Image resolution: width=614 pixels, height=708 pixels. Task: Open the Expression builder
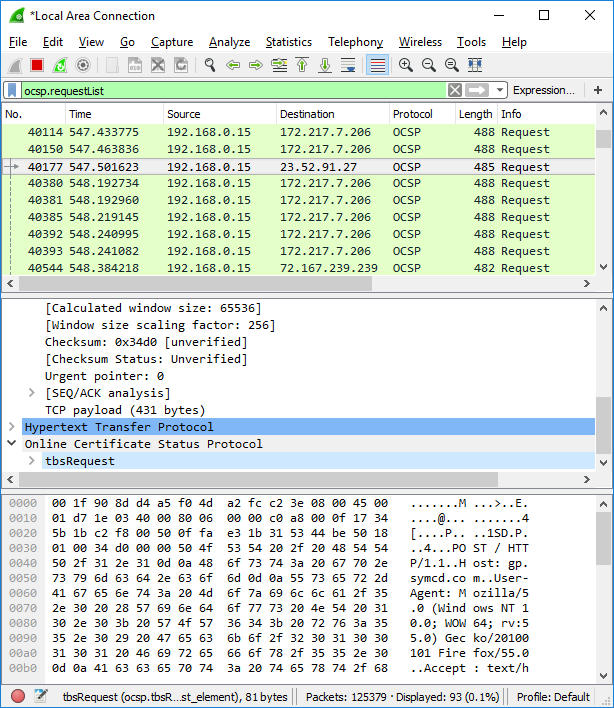[x=544, y=90]
